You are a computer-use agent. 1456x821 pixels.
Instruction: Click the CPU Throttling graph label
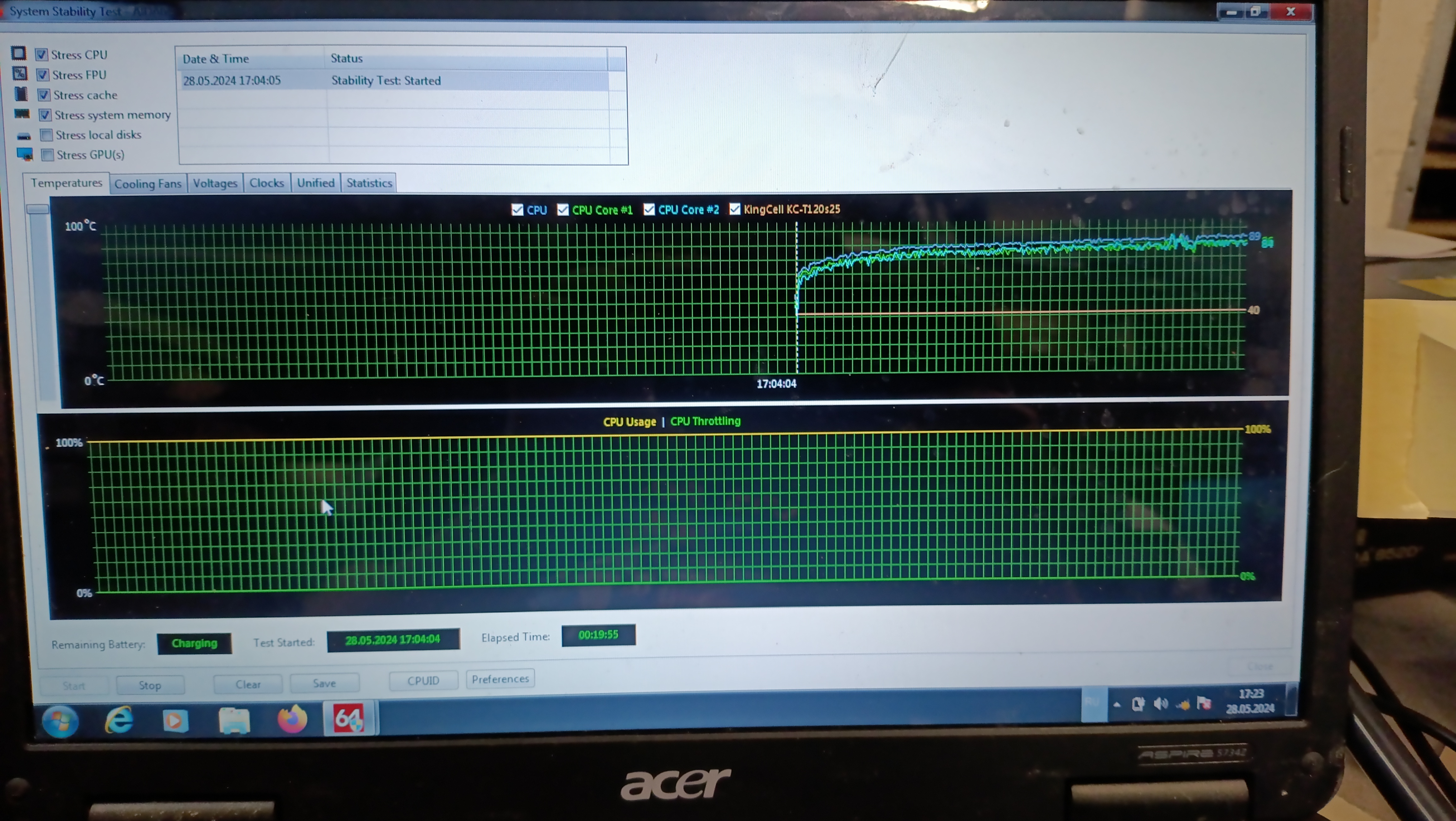tap(705, 421)
